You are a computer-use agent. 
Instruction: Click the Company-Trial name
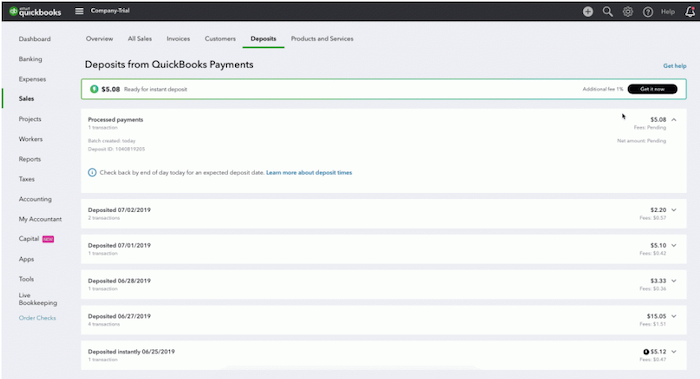pyautogui.click(x=110, y=11)
